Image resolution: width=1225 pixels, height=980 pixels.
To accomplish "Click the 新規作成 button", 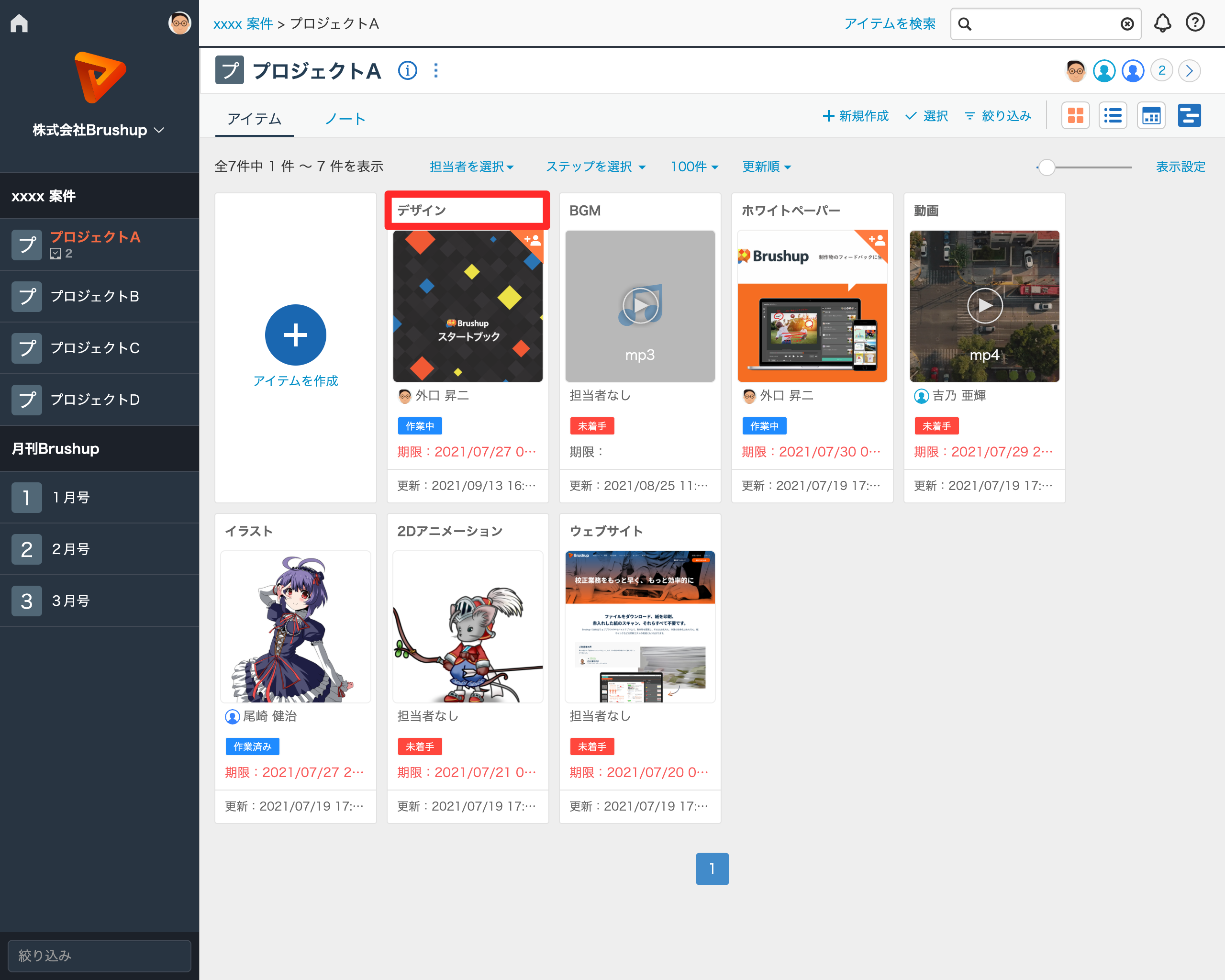I will point(855,116).
